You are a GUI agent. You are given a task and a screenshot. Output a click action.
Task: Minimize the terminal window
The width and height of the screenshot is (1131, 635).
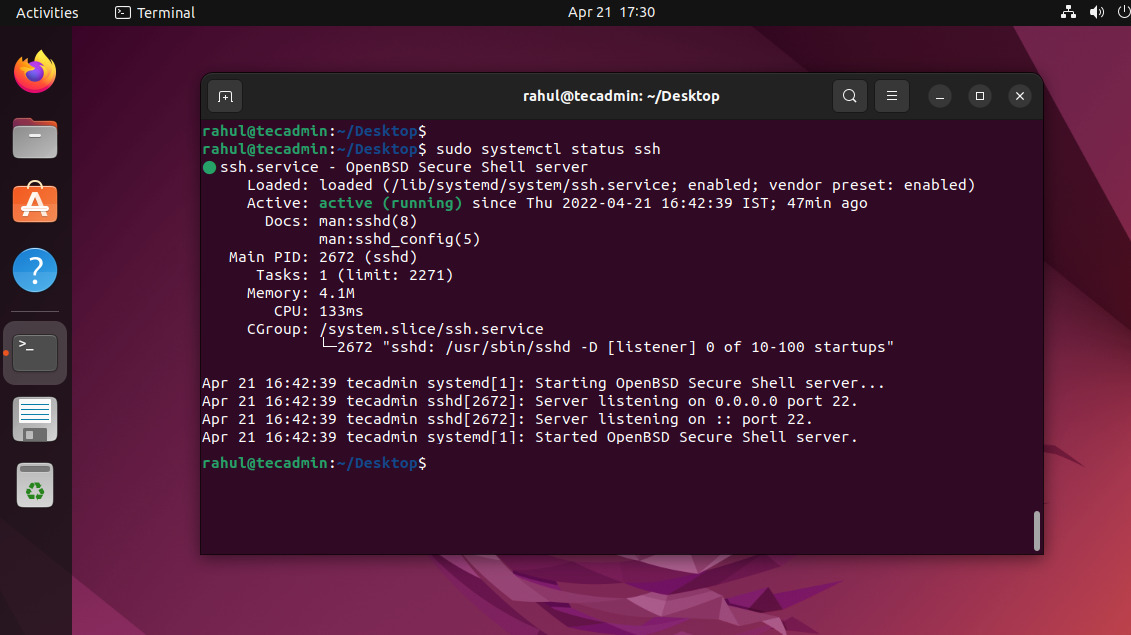pyautogui.click(x=939, y=96)
